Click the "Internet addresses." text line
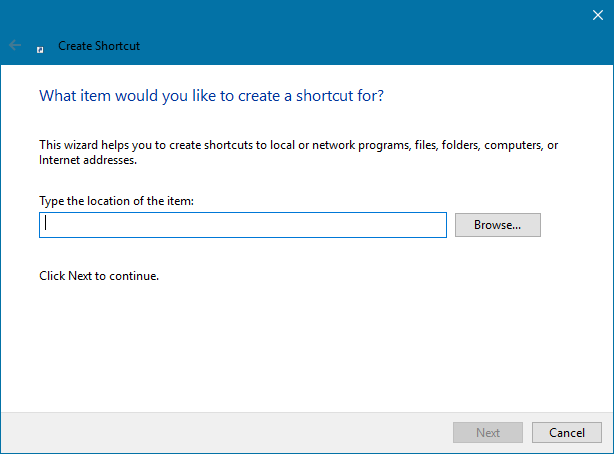 88,159
